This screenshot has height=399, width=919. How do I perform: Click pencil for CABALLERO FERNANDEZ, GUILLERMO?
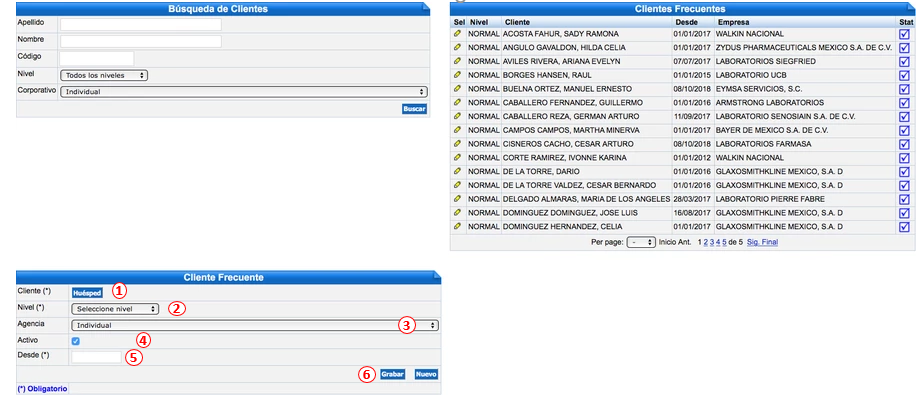click(457, 103)
